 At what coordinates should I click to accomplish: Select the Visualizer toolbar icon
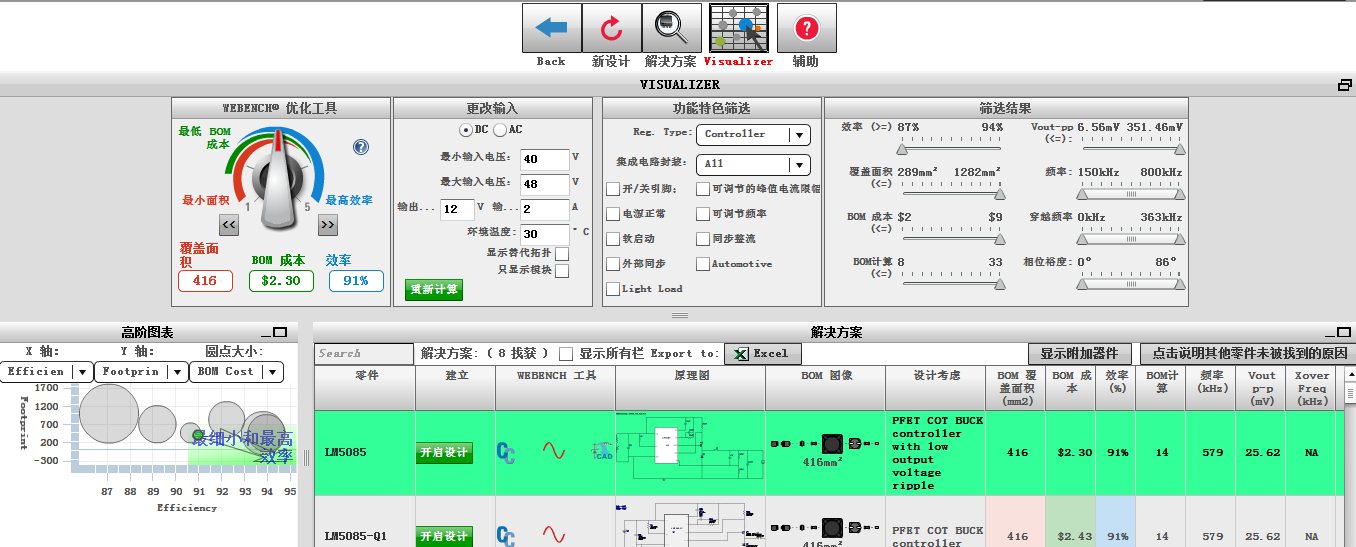[739, 28]
